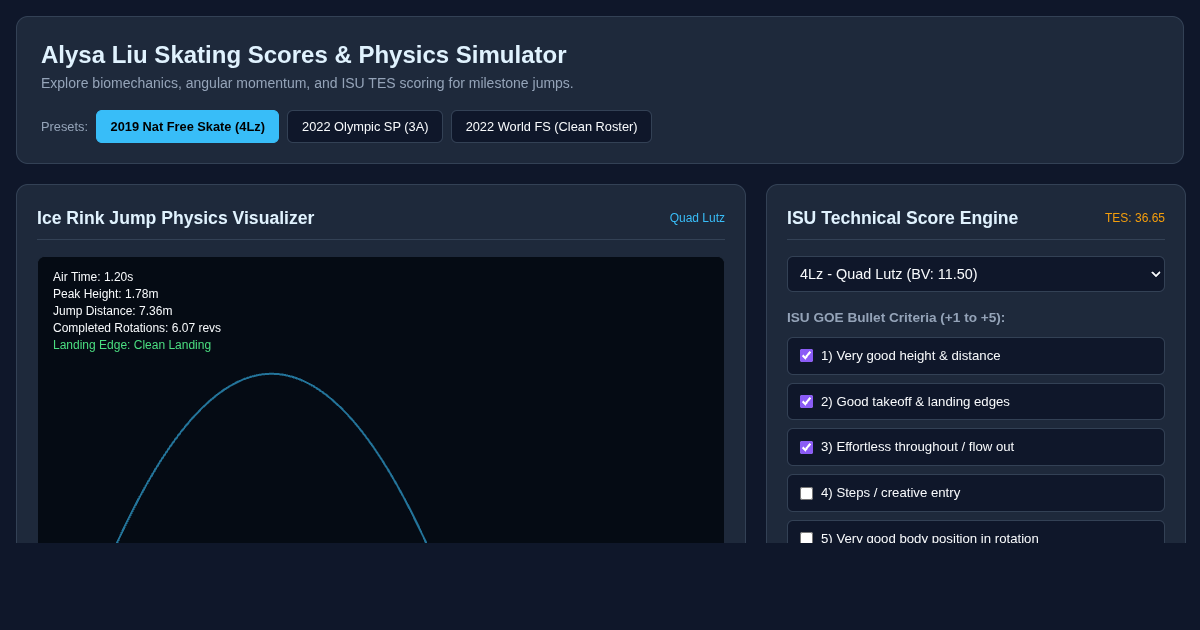The width and height of the screenshot is (1200, 630).
Task: Click the Quad Lutz label in visualizer header
Action: tap(697, 218)
